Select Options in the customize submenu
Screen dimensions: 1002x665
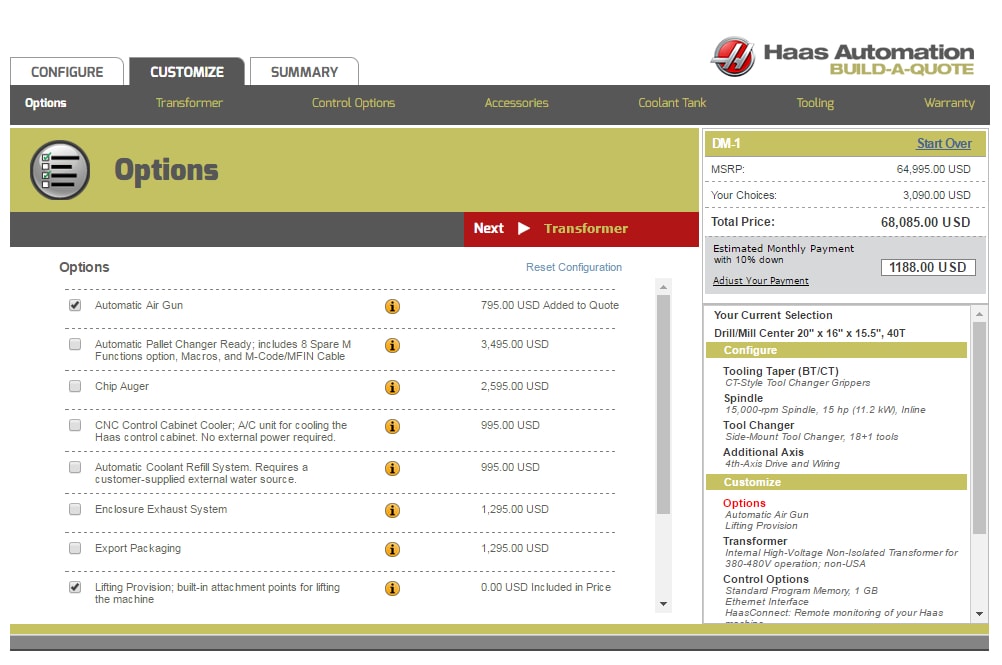click(x=45, y=103)
